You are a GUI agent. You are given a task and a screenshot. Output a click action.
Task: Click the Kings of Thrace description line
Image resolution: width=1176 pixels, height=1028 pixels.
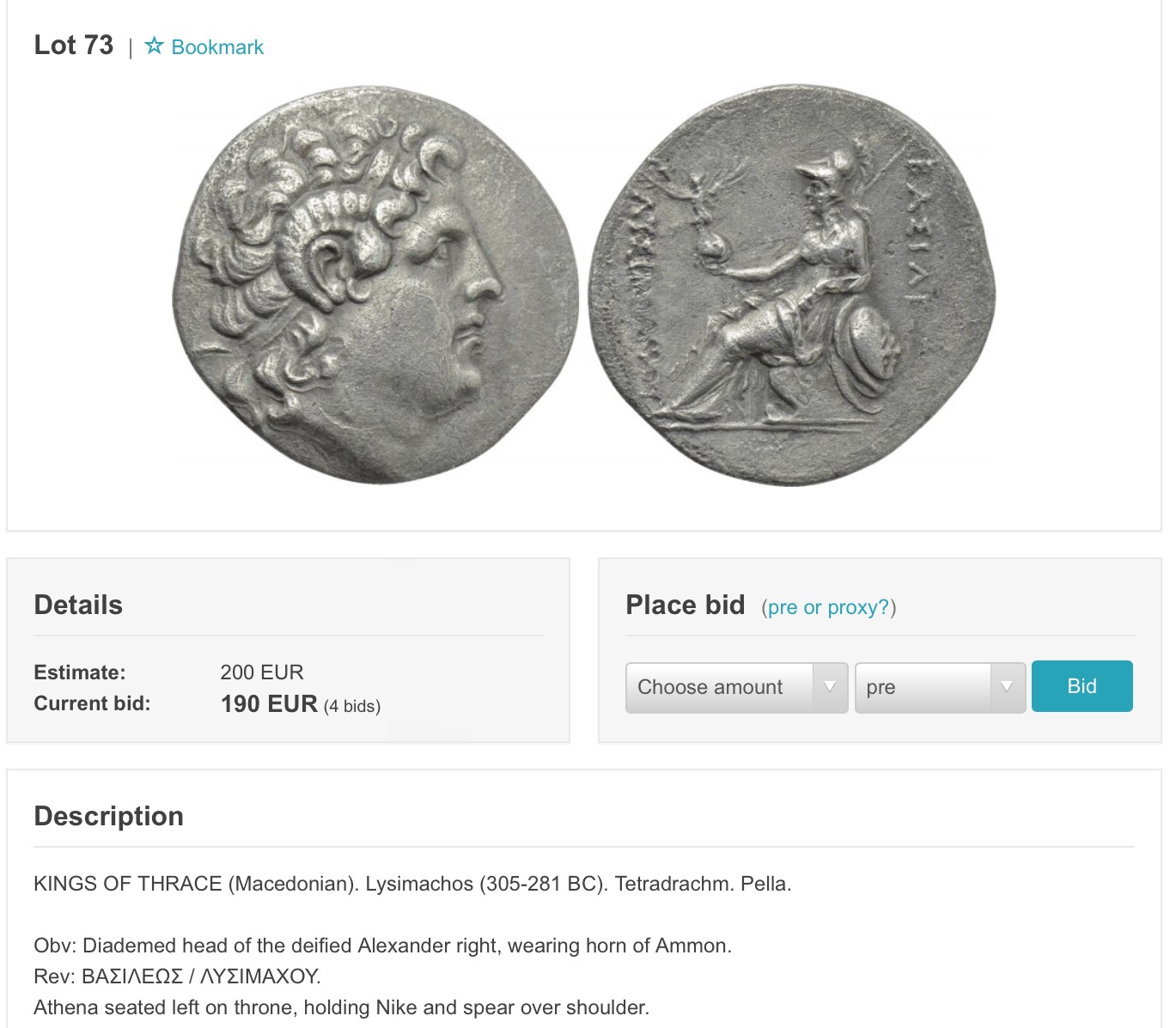point(412,884)
